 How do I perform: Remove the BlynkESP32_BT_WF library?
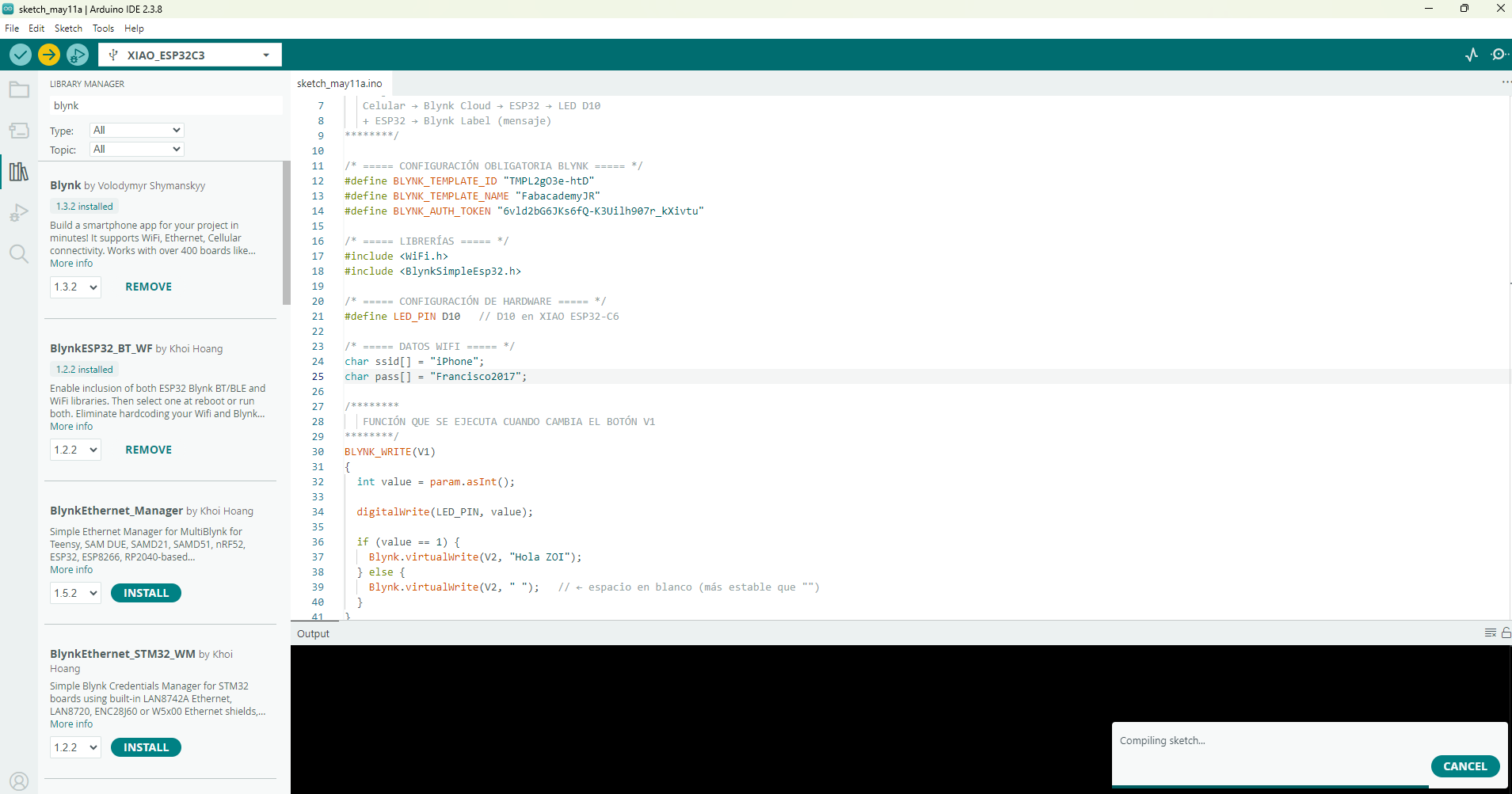click(148, 450)
